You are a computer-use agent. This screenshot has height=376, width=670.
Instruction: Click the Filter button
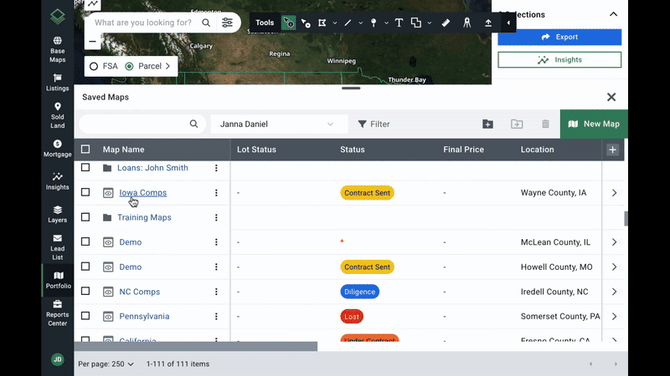click(x=374, y=124)
